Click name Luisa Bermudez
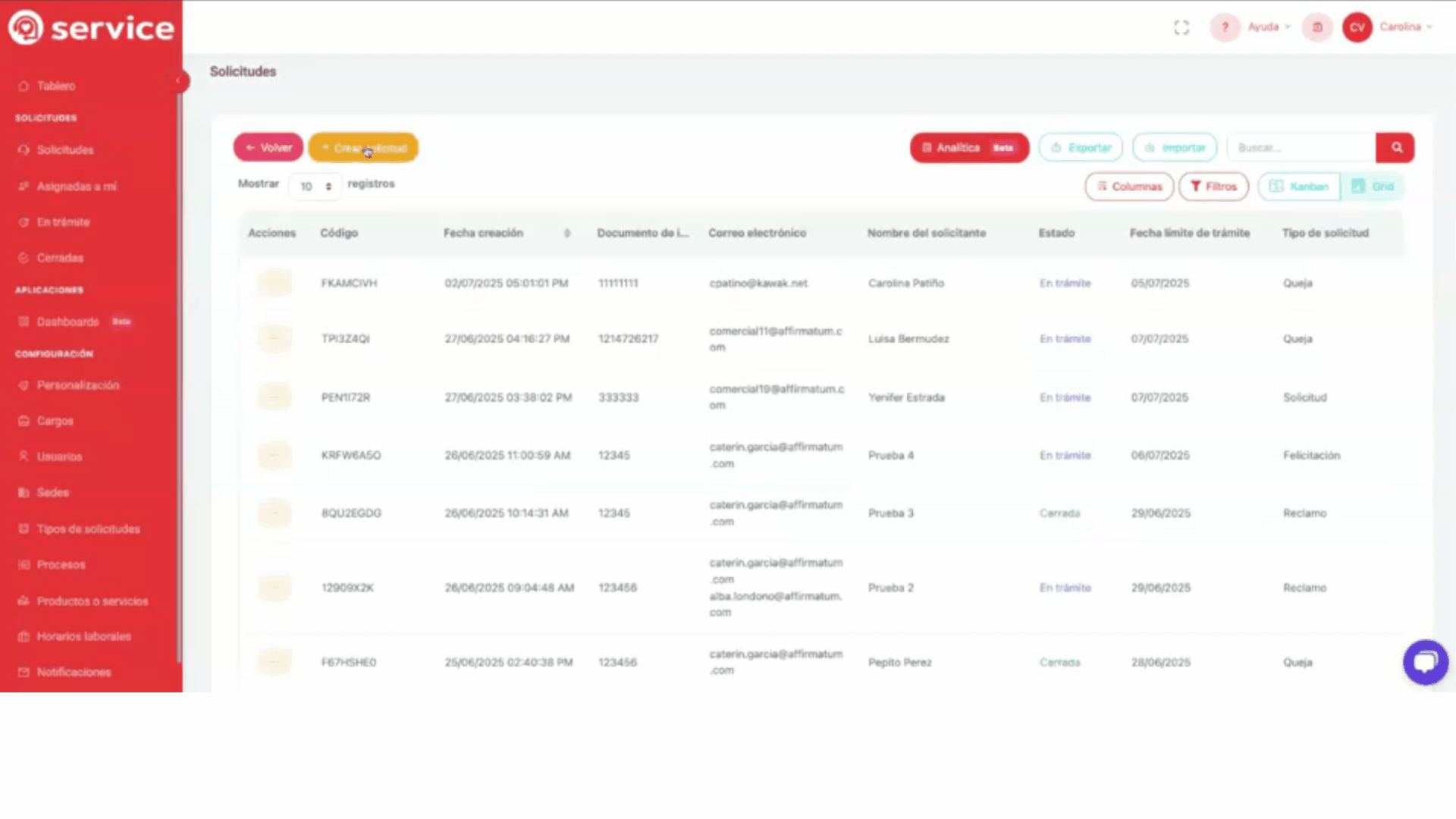 click(x=908, y=339)
